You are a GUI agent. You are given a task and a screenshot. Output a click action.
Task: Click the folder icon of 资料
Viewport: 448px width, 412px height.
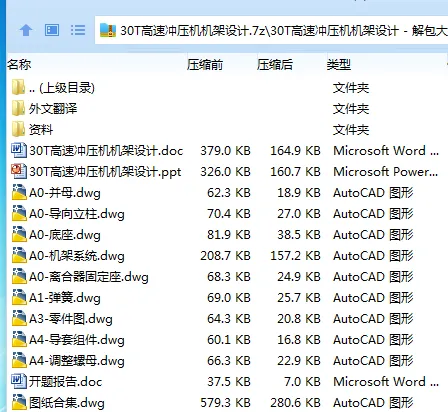pos(19,130)
